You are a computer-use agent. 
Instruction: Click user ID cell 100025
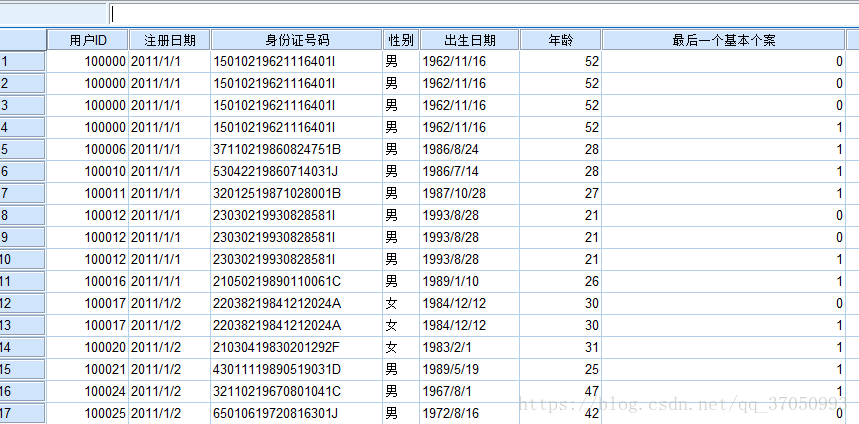pos(88,414)
